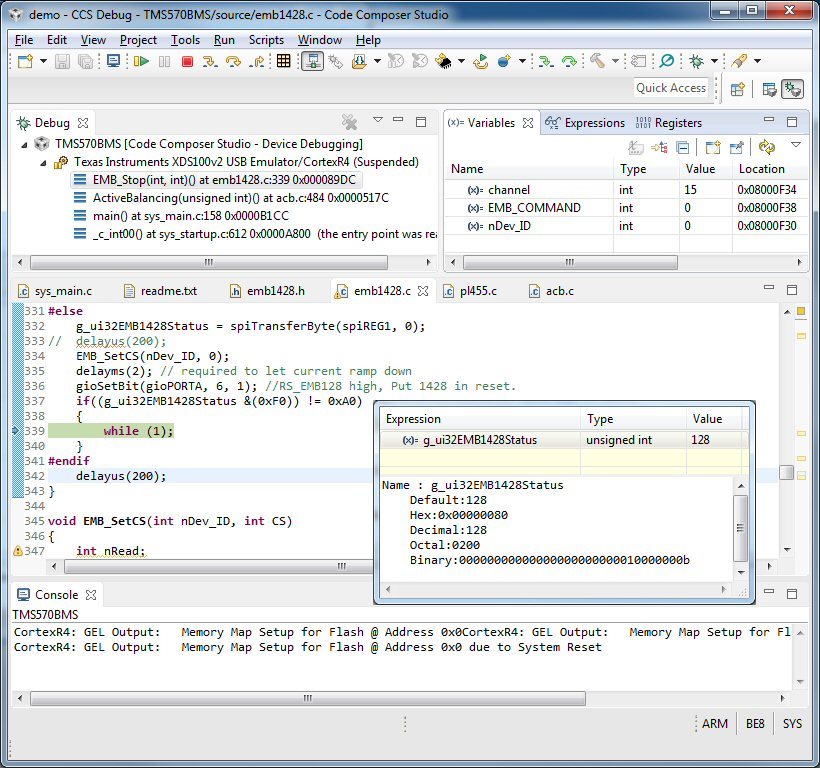Click the memory grid toolbar icon
The height and width of the screenshot is (768, 820).
tap(283, 61)
